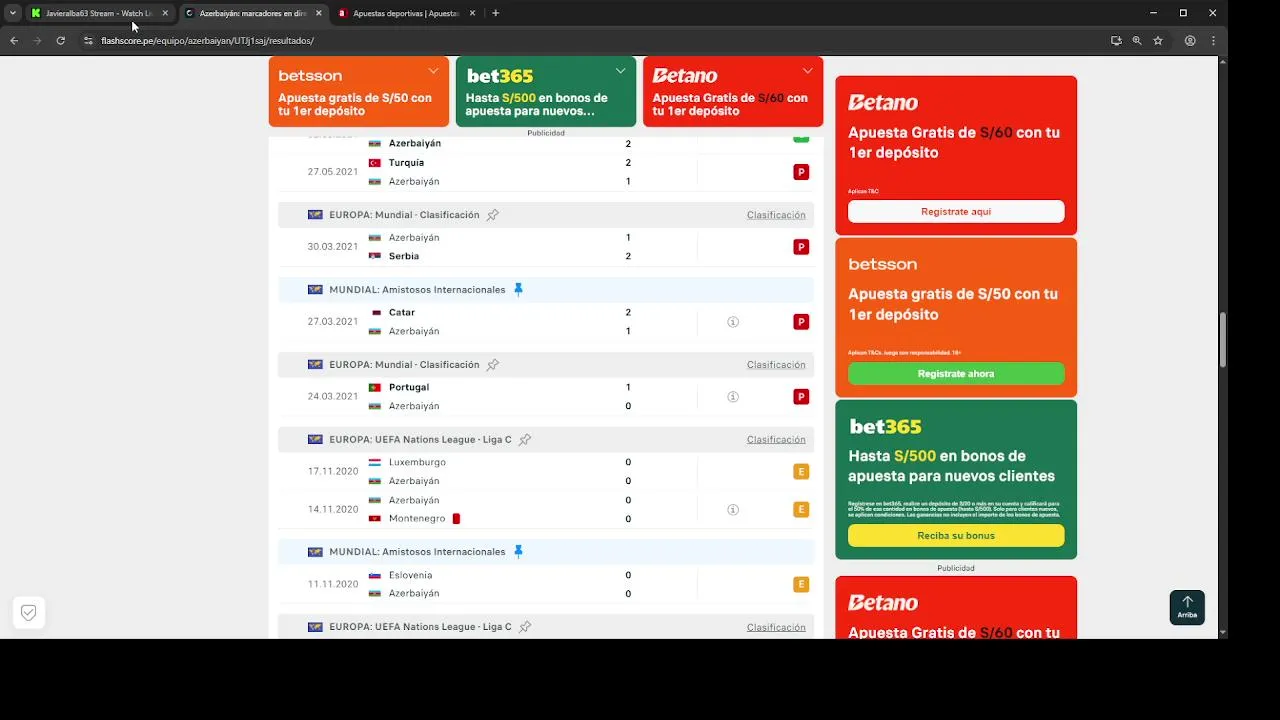Open Clasificación link above the Luxemburgo match
This screenshot has width=1280, height=720.
[776, 440]
